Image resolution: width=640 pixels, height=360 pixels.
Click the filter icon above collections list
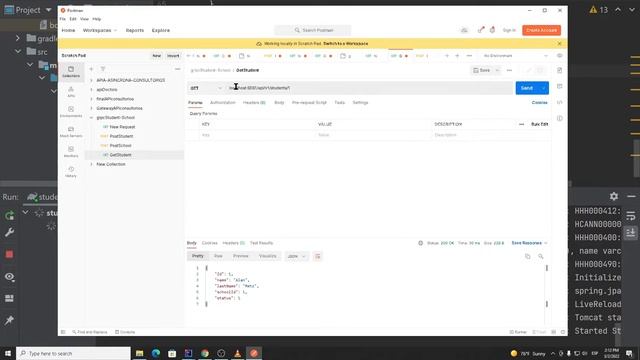tap(103, 69)
